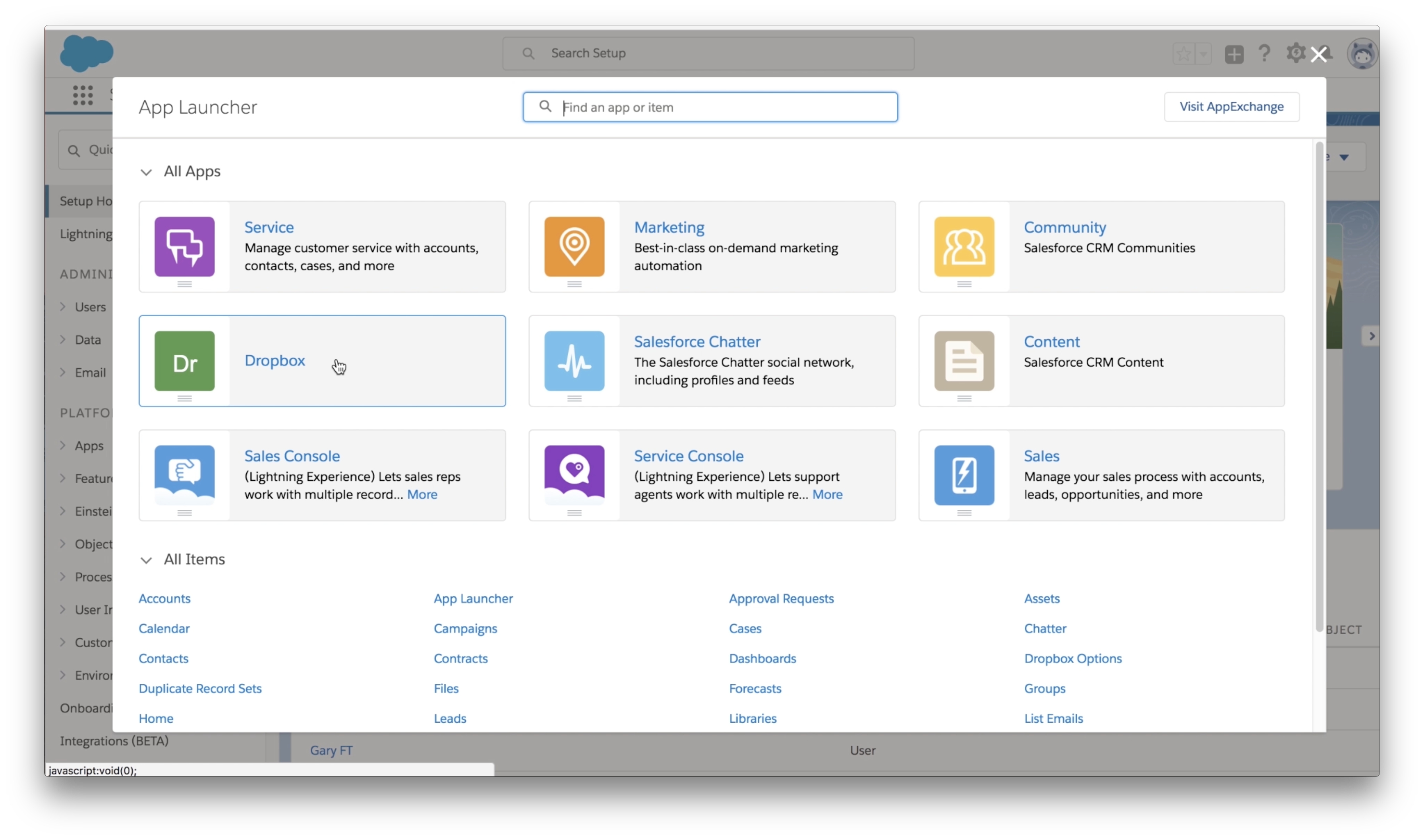The height and width of the screenshot is (840, 1424).
Task: Click drag handle under the Dropbox tile
Action: point(184,399)
